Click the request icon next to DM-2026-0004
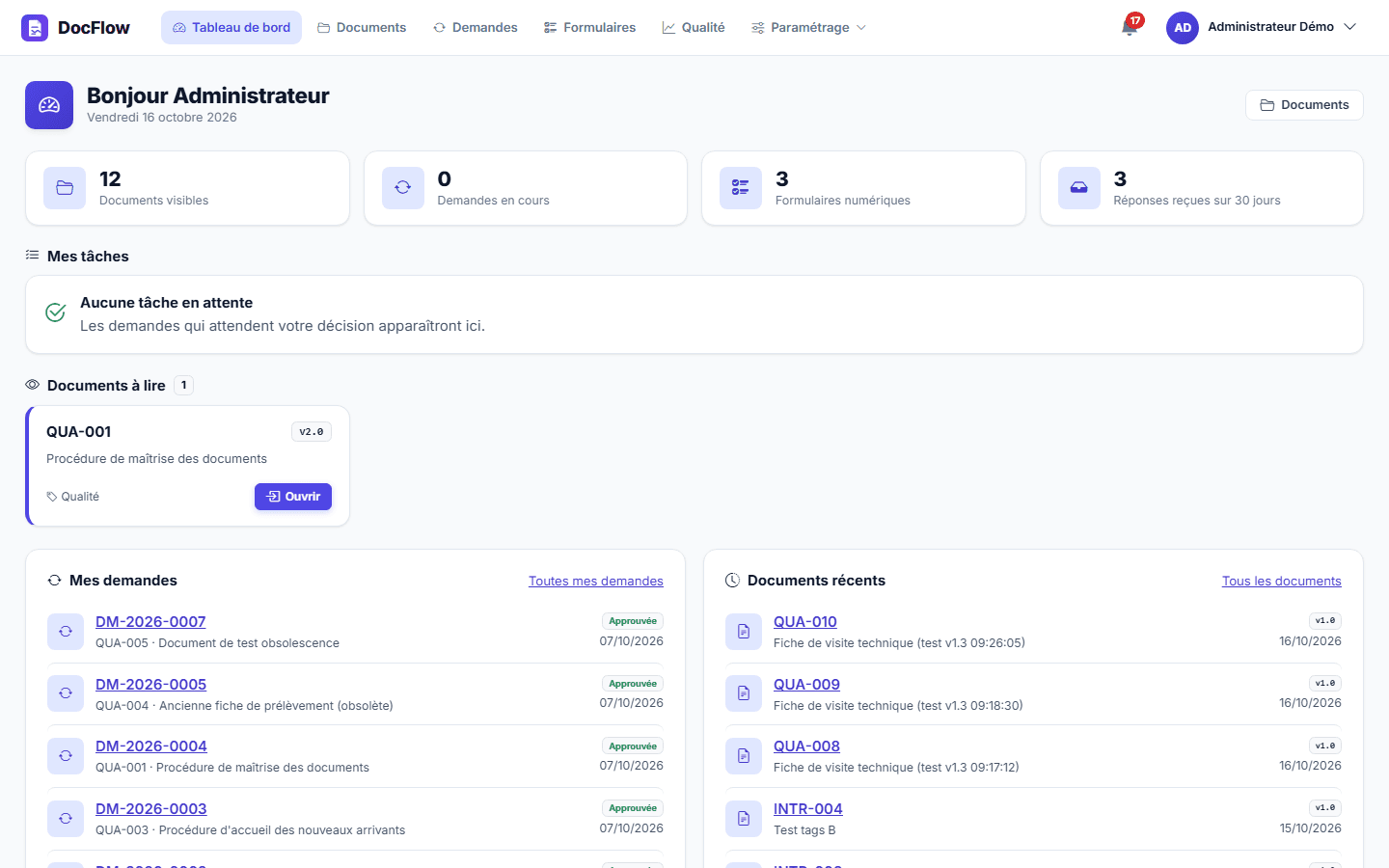The height and width of the screenshot is (868, 1389). (x=66, y=756)
